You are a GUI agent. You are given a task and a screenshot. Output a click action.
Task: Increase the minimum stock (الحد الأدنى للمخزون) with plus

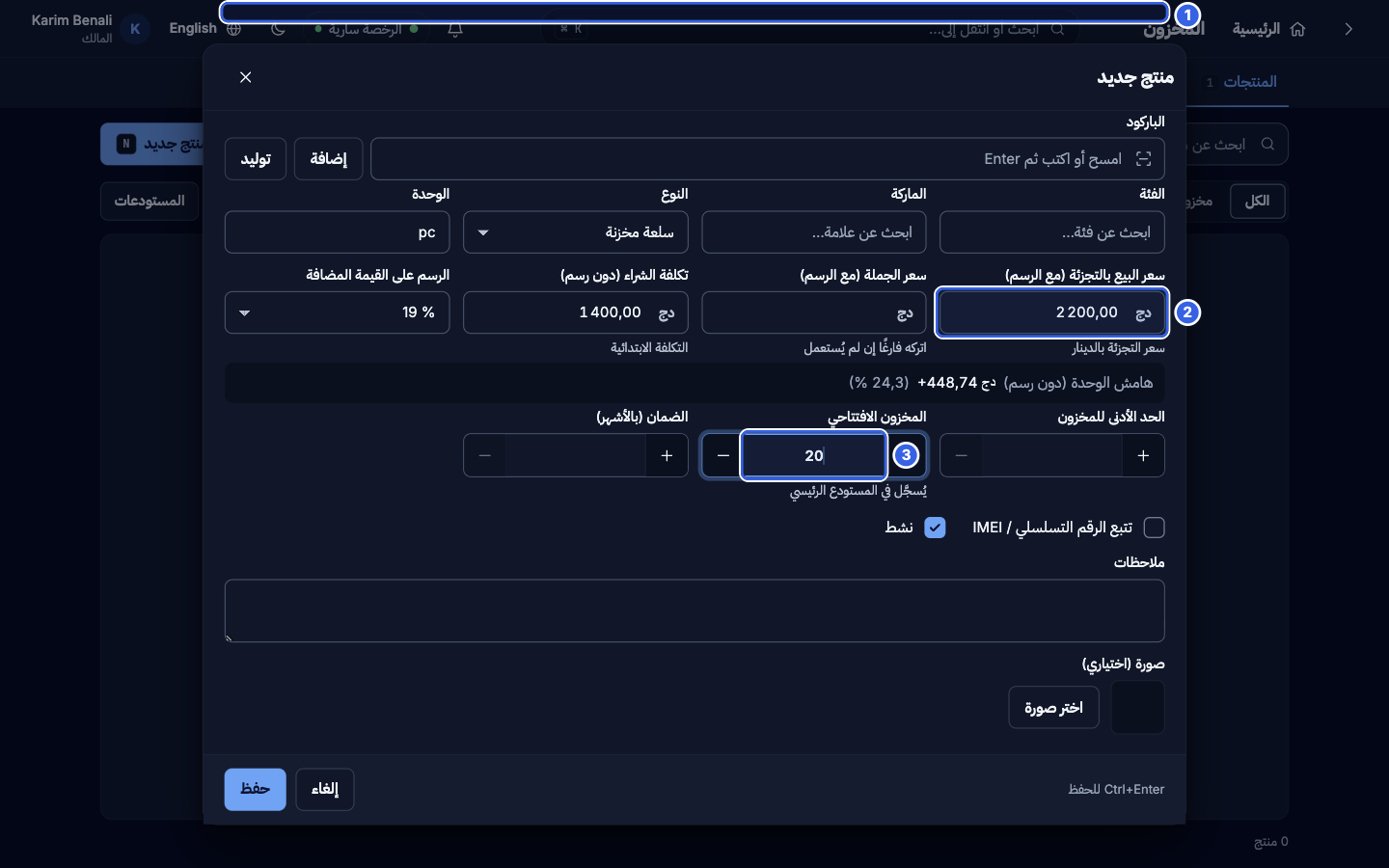[1143, 455]
